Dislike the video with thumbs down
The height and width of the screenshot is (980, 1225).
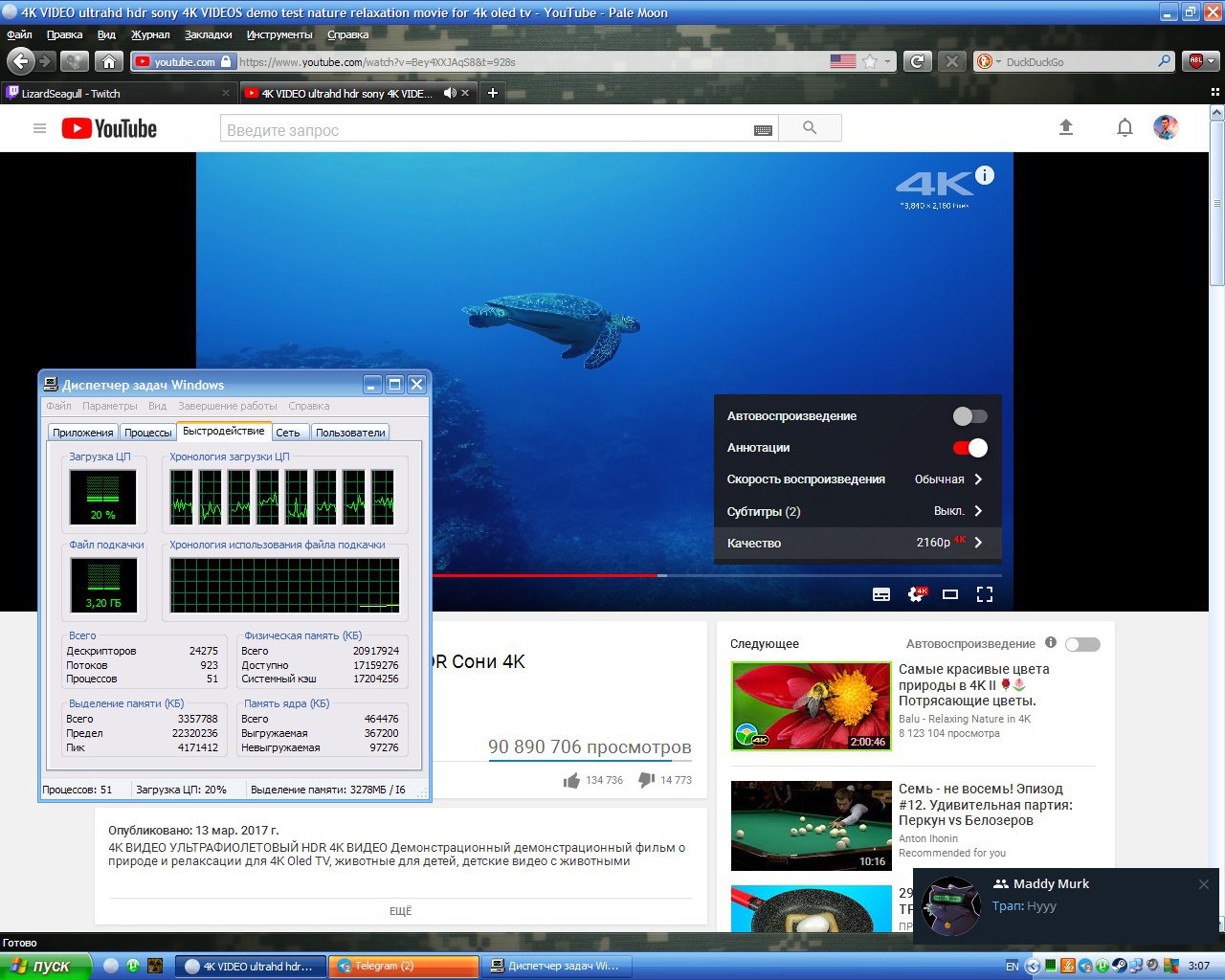pyautogui.click(x=646, y=781)
